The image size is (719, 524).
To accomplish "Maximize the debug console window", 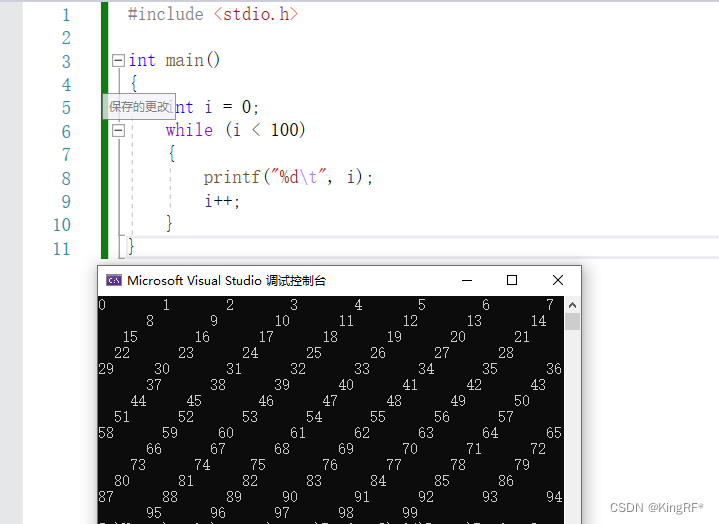I will coord(512,280).
